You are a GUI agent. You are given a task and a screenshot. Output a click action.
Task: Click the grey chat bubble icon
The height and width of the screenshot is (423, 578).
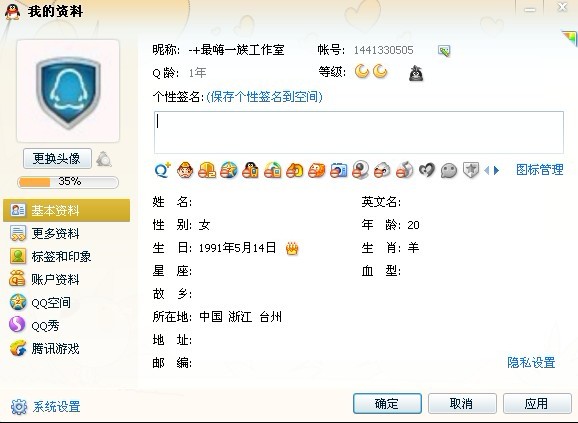449,171
